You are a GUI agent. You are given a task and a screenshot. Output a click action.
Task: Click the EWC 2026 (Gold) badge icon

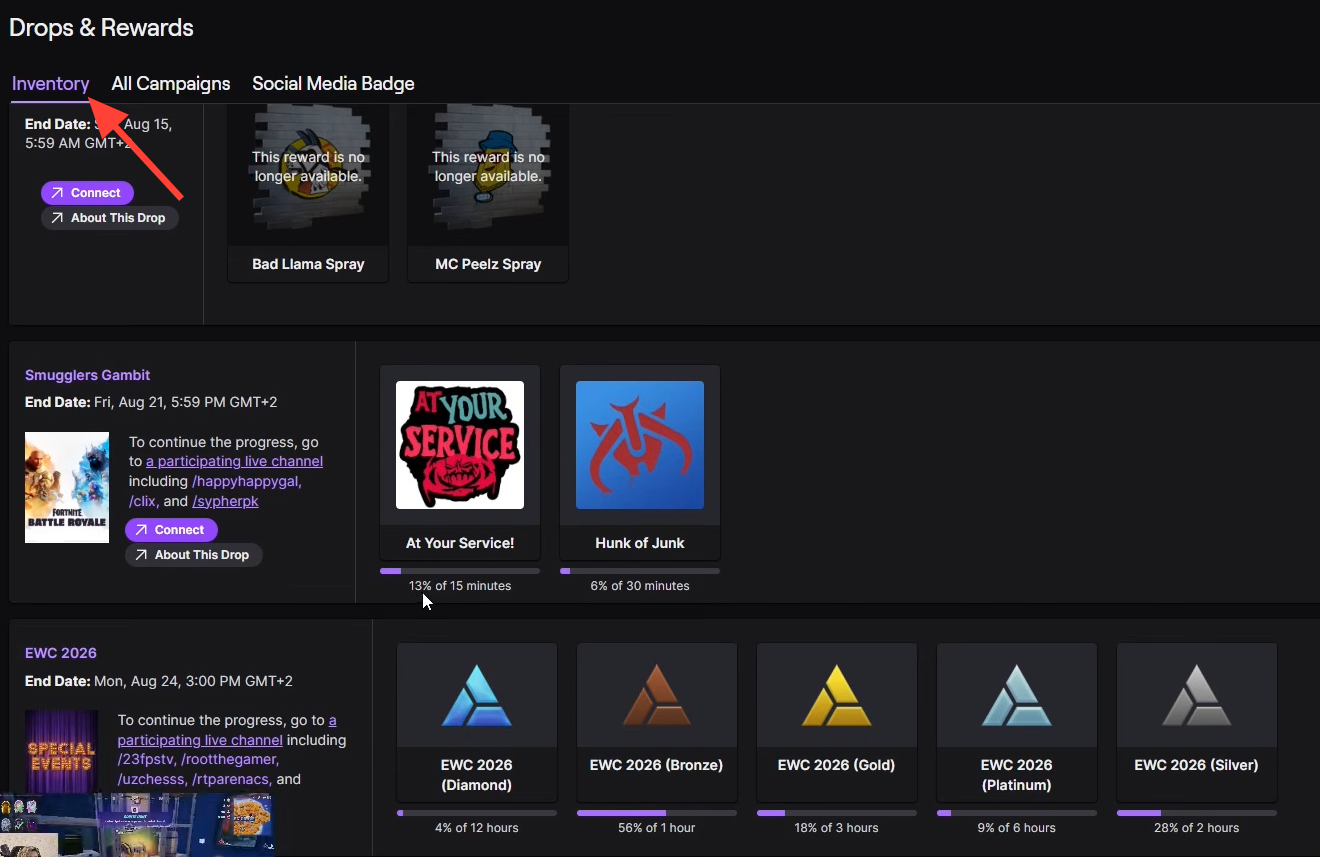click(x=837, y=696)
